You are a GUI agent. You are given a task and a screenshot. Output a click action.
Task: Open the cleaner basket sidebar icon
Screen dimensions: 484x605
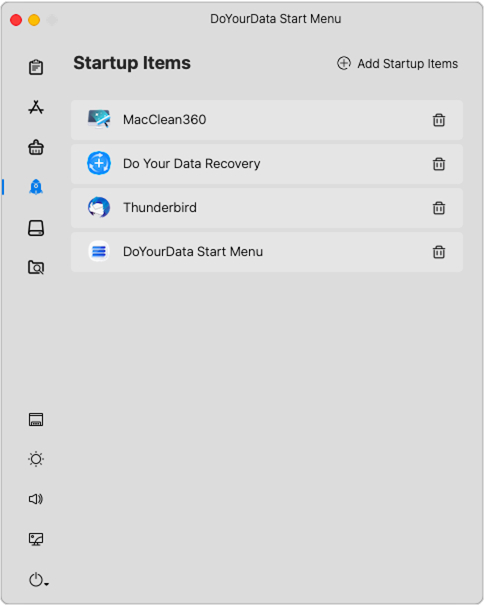click(x=36, y=147)
